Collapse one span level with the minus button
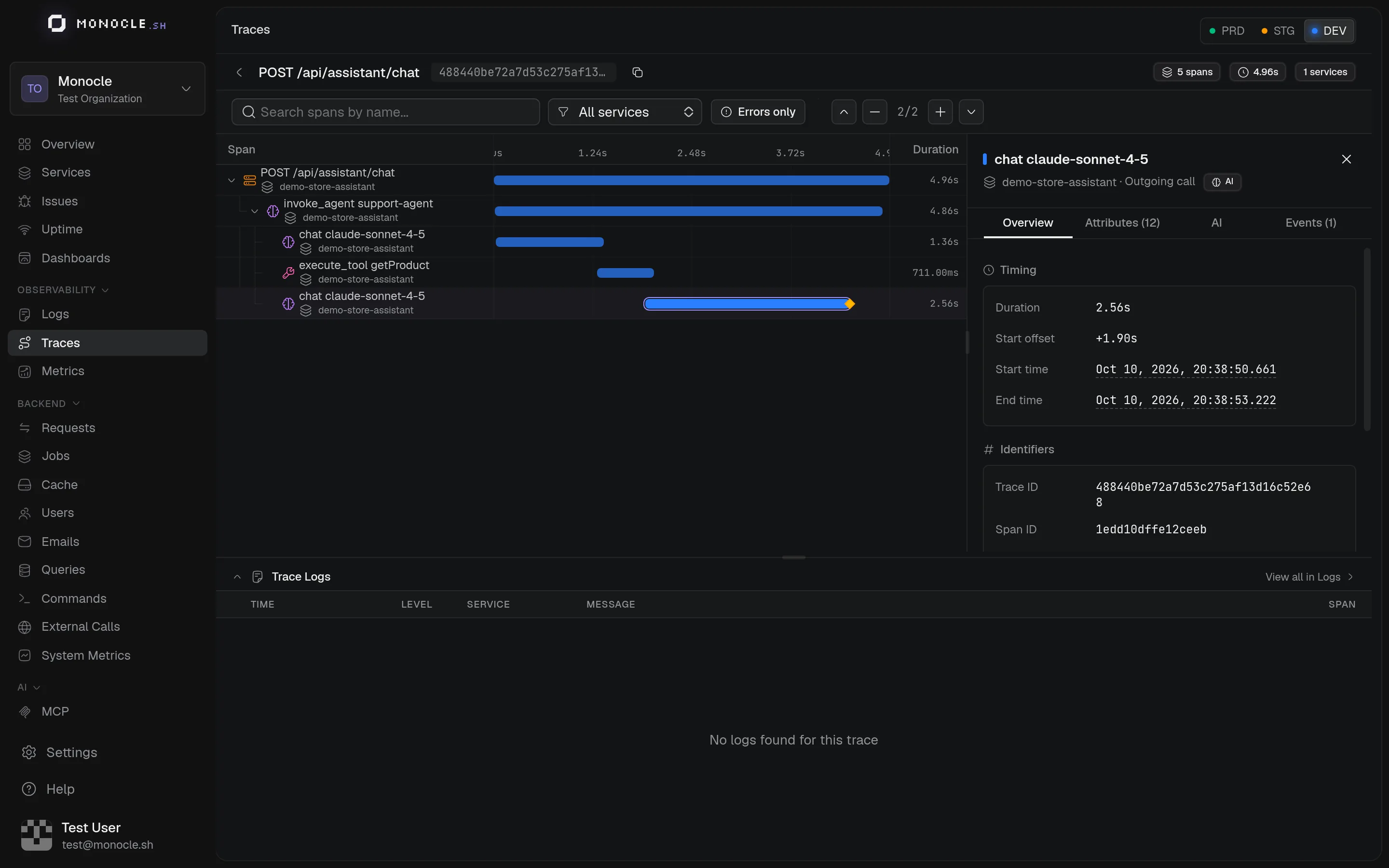1389x868 pixels. (875, 112)
